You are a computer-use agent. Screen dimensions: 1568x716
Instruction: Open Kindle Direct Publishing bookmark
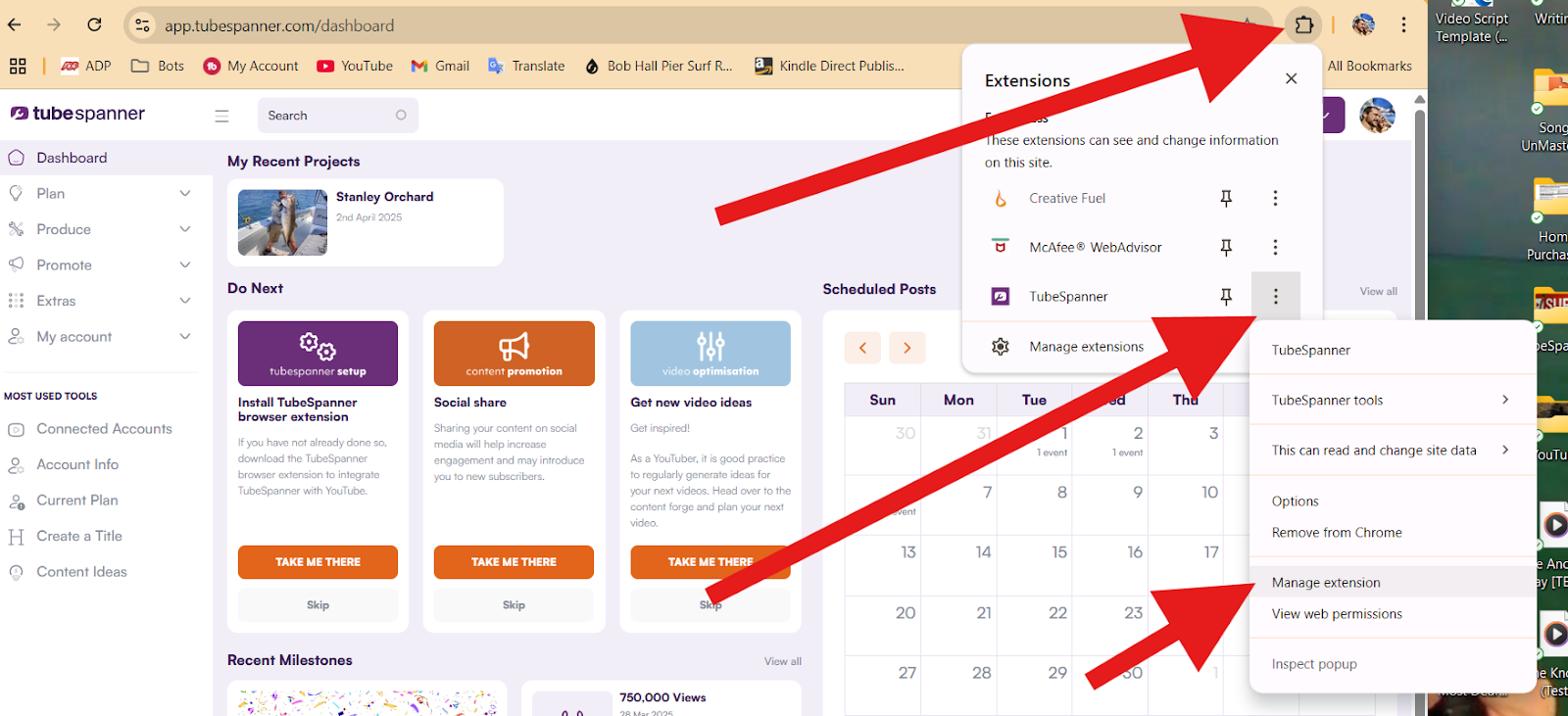(x=829, y=66)
